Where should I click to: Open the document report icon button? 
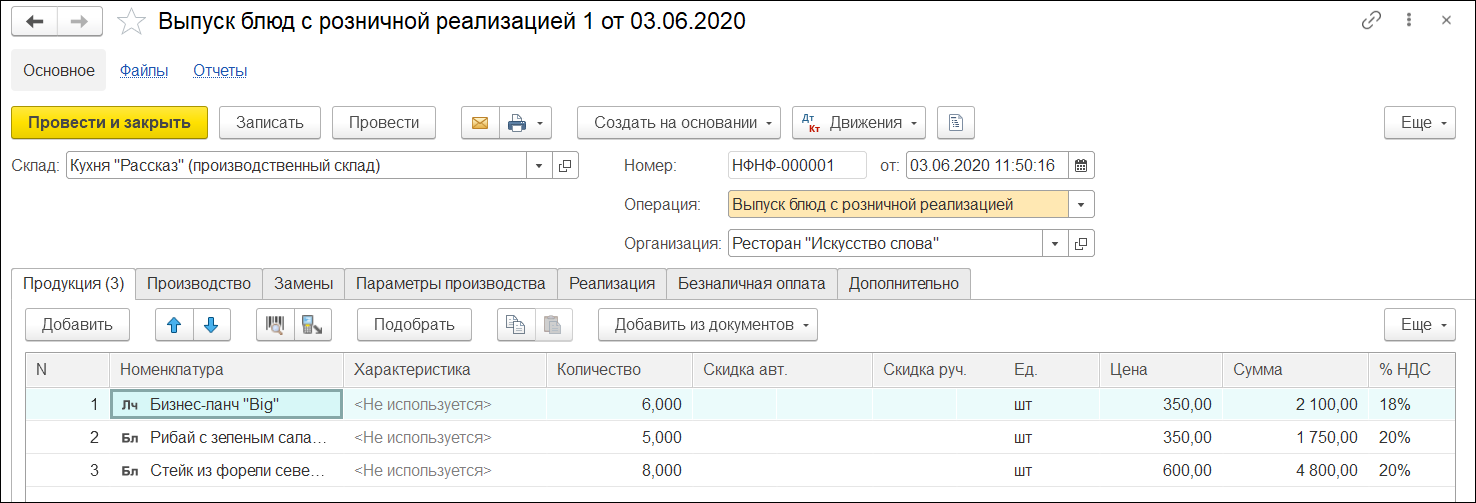point(956,123)
